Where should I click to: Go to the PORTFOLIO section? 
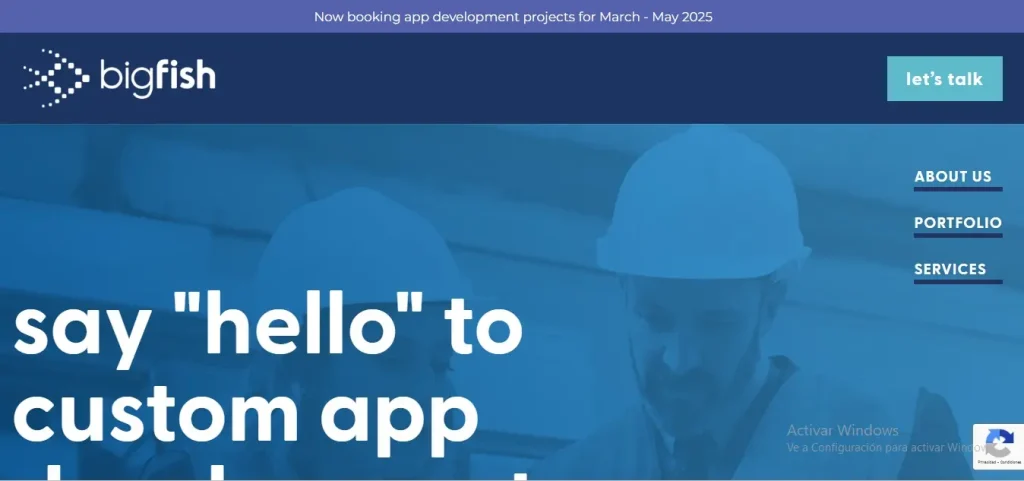coord(957,223)
